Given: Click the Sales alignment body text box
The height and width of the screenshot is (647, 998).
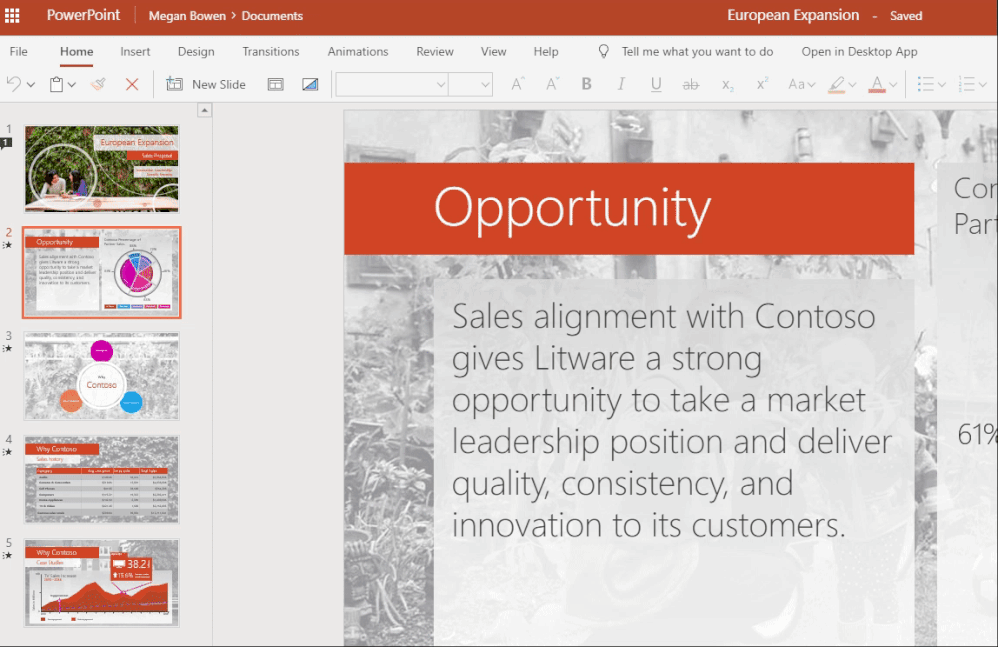Looking at the screenshot, I should point(673,421).
